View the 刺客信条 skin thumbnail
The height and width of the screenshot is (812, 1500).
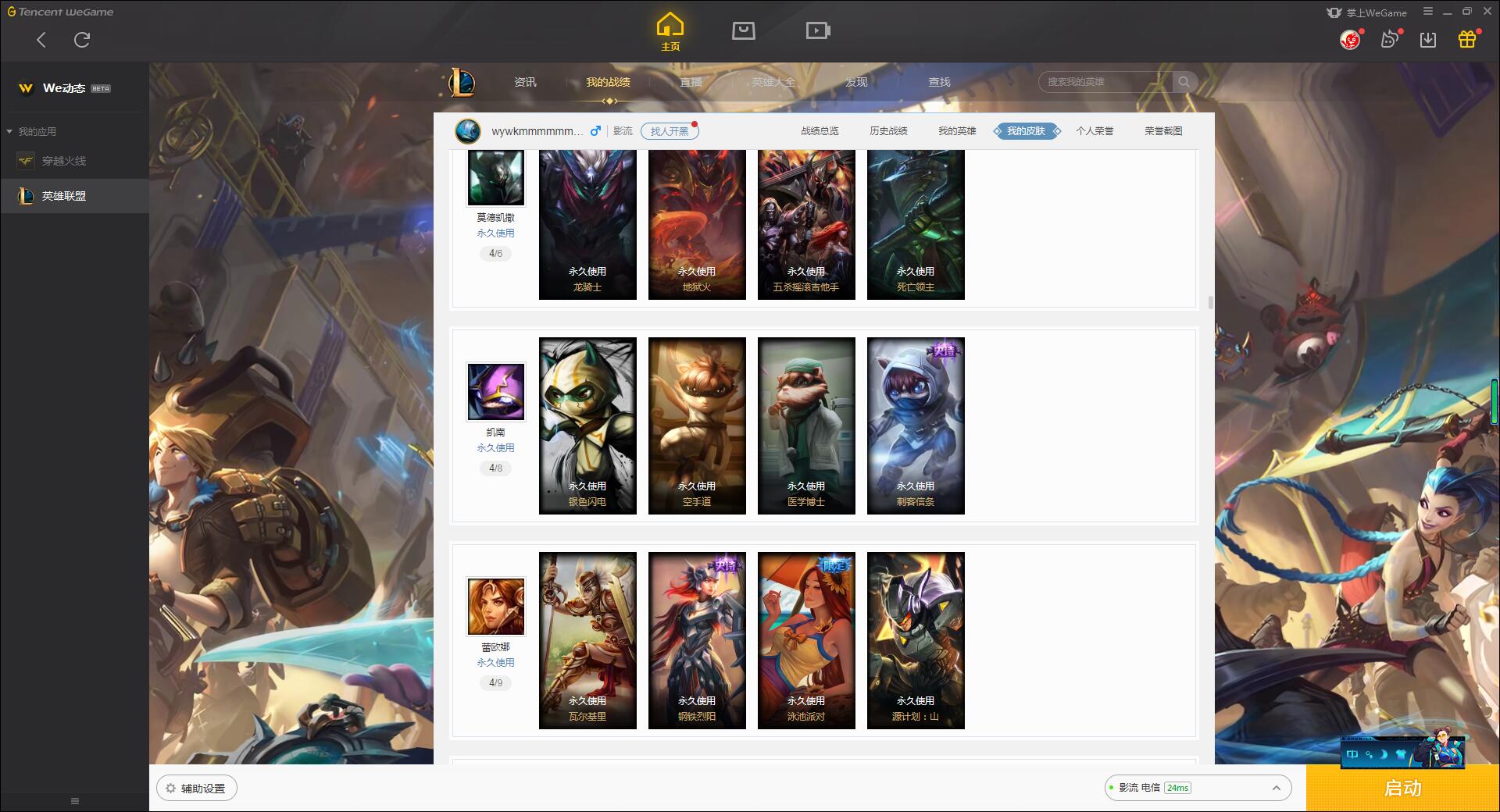(916, 426)
